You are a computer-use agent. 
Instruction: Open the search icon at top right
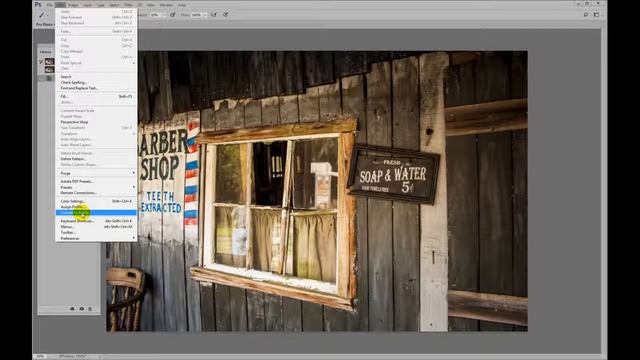(x=586, y=15)
